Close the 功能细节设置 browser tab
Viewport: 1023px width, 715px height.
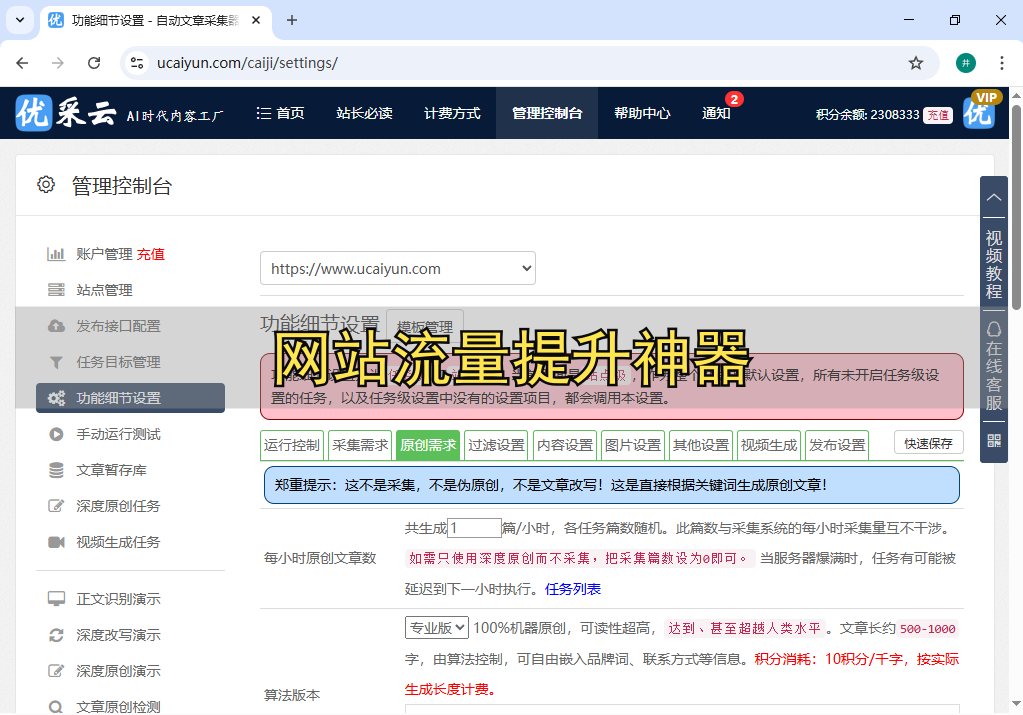256,20
